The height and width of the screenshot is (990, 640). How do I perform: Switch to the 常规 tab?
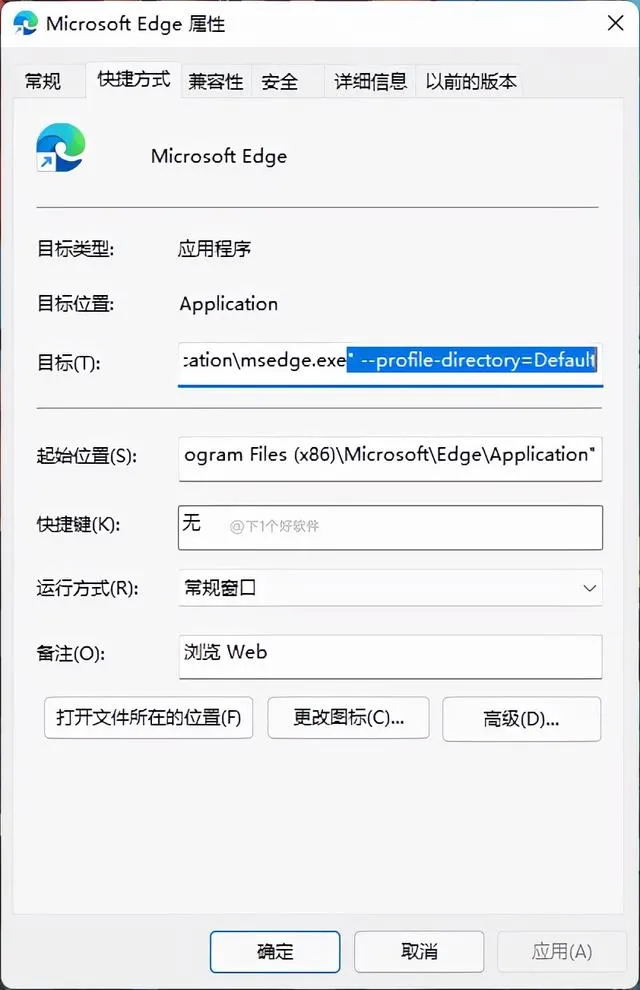[x=43, y=81]
